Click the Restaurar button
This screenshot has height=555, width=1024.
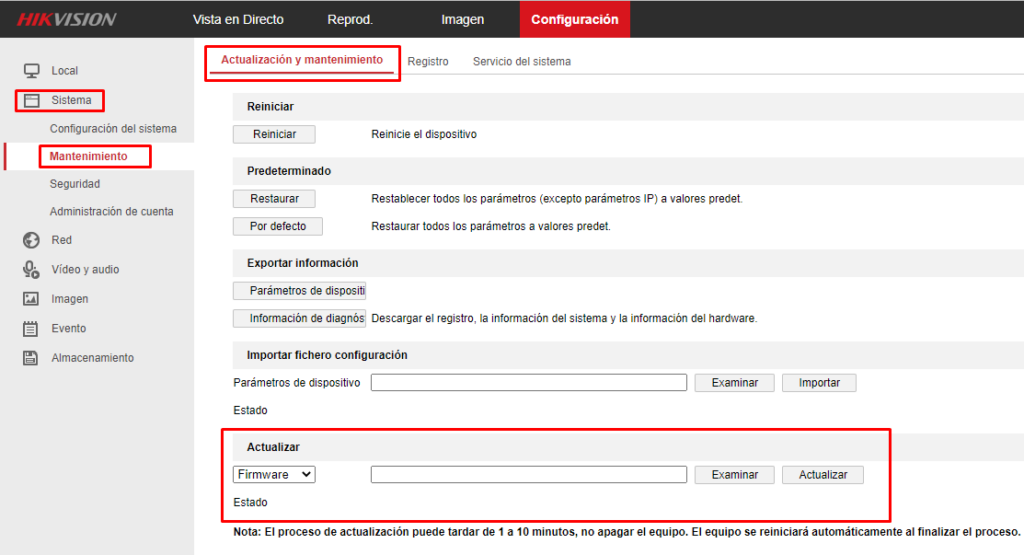274,198
